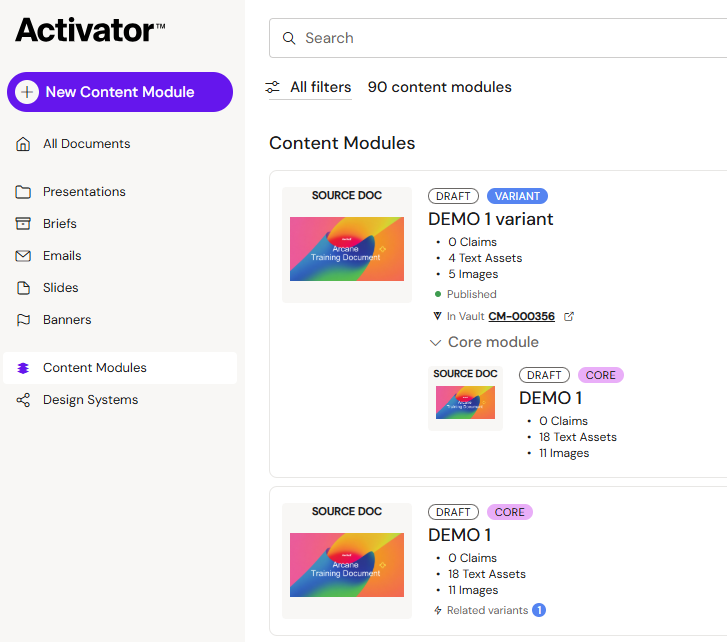Show Related variants of DEMO 1

click(489, 610)
